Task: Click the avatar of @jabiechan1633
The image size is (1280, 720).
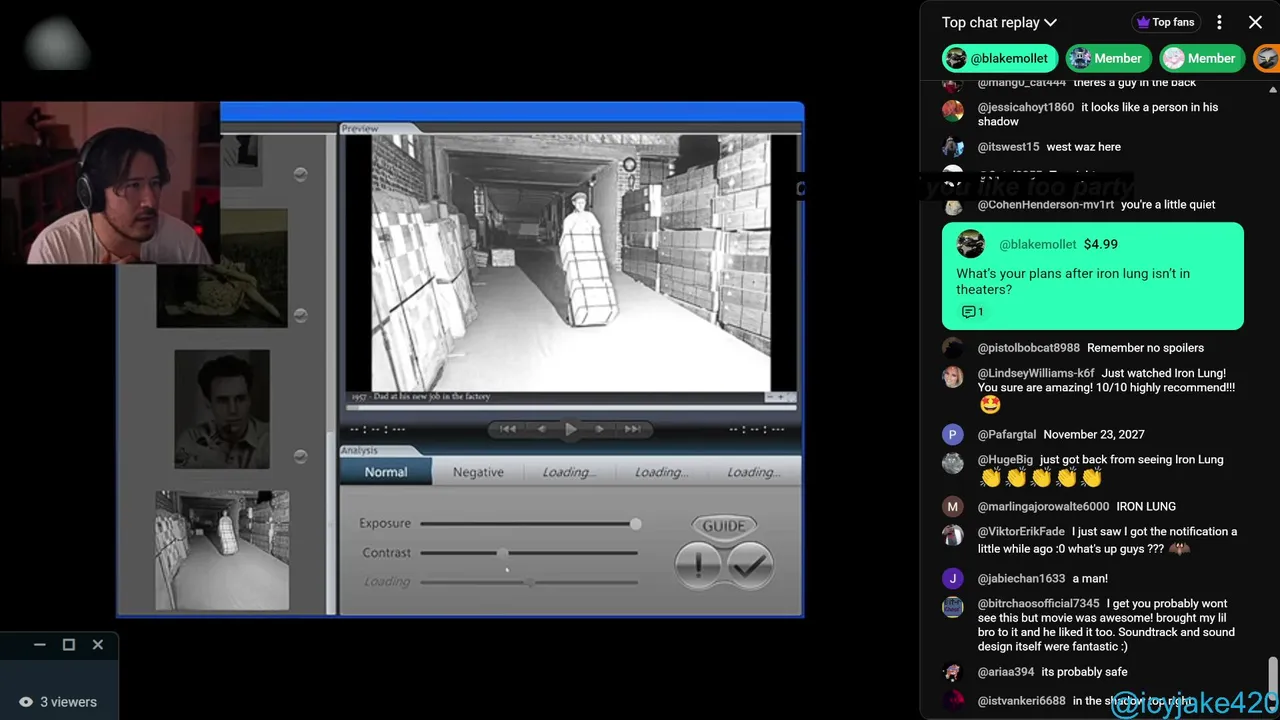Action: pyautogui.click(x=953, y=579)
